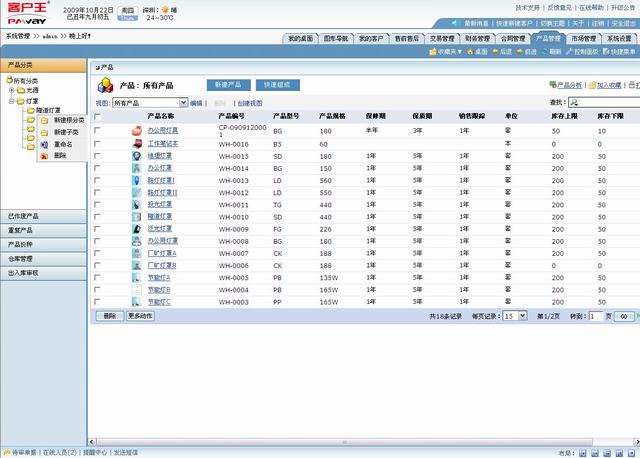Open 产品分析 chart icon link
Viewport: 640px width, 458px height.
[x=554, y=86]
